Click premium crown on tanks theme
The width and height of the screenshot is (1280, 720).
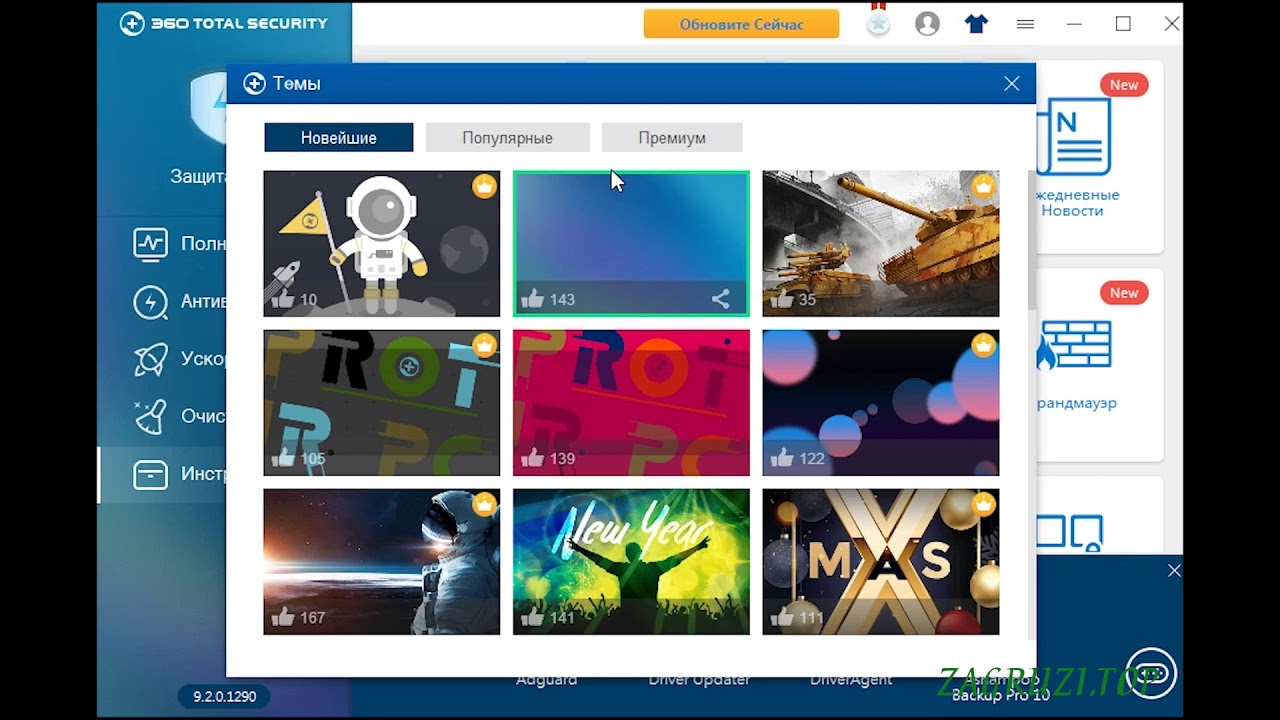pyautogui.click(x=984, y=186)
